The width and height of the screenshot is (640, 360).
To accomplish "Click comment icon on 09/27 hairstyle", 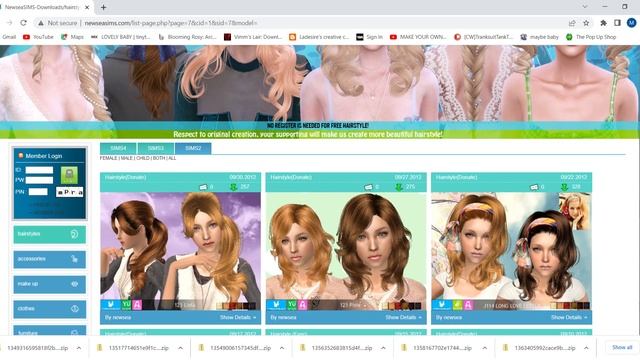I will point(368,187).
